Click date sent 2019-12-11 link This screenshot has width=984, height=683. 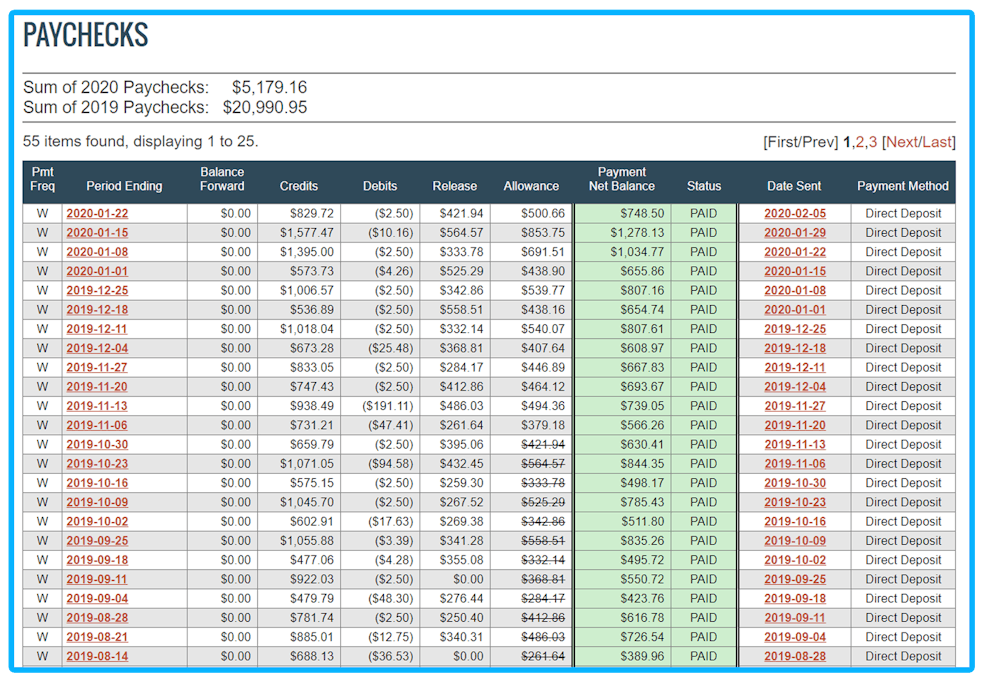point(795,368)
